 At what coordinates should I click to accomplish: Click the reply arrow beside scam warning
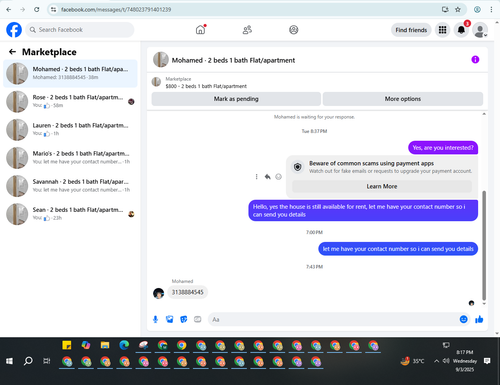(267, 177)
